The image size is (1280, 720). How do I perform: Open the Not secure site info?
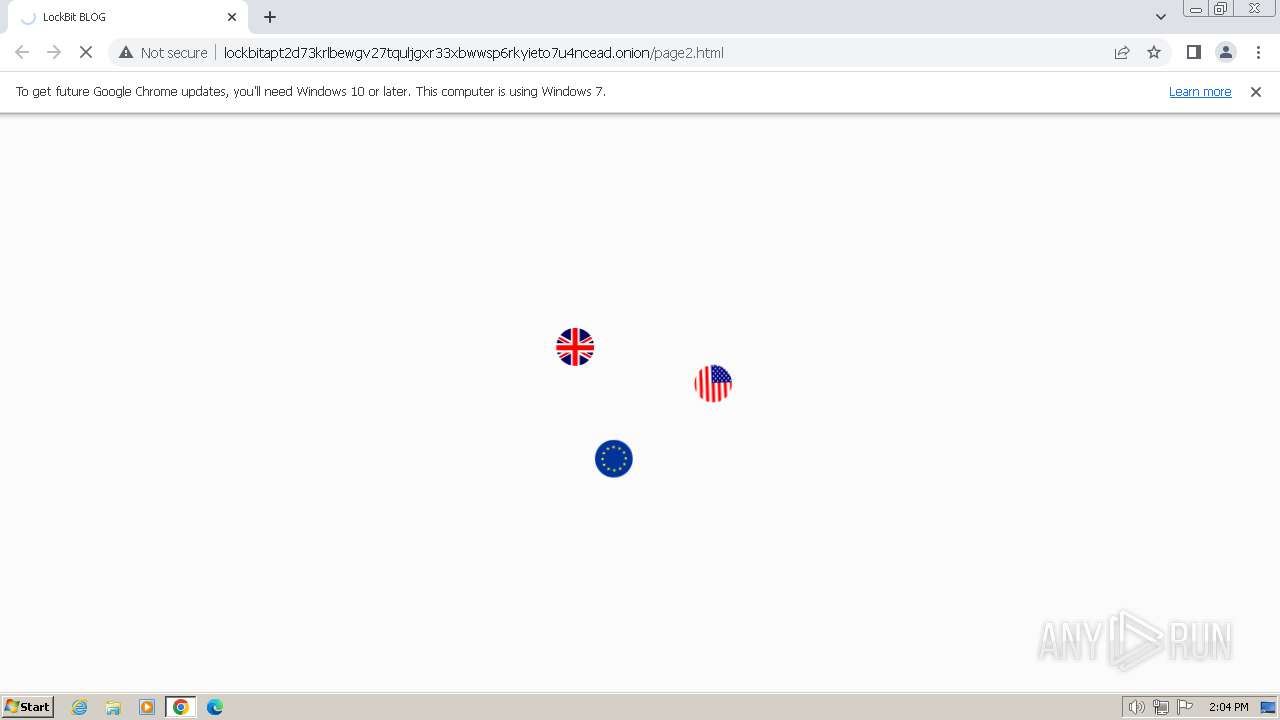[163, 52]
